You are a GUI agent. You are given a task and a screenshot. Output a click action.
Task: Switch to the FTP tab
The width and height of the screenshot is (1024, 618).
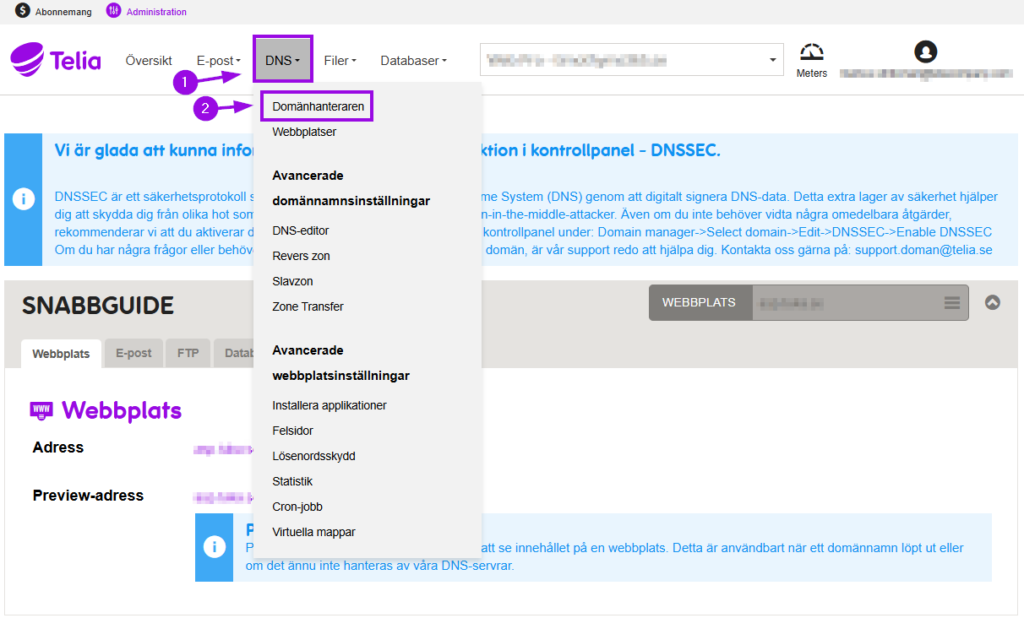coord(188,353)
